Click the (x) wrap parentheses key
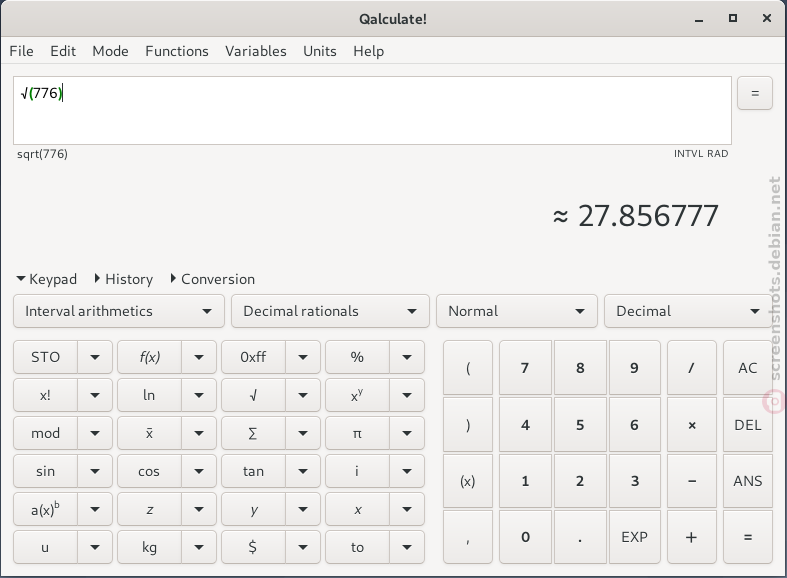Image resolution: width=787 pixels, height=578 pixels. click(468, 481)
